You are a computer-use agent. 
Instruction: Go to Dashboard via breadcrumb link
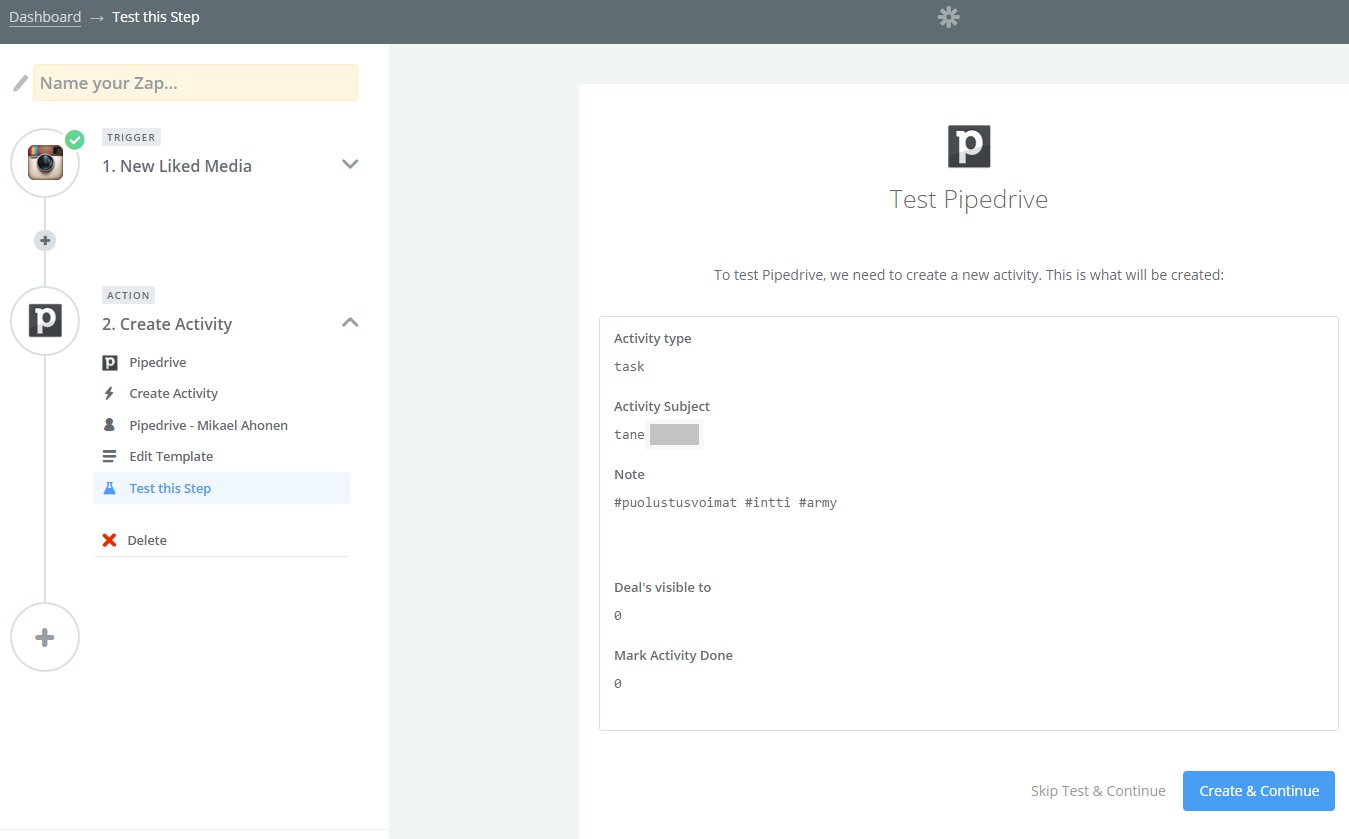click(x=45, y=17)
